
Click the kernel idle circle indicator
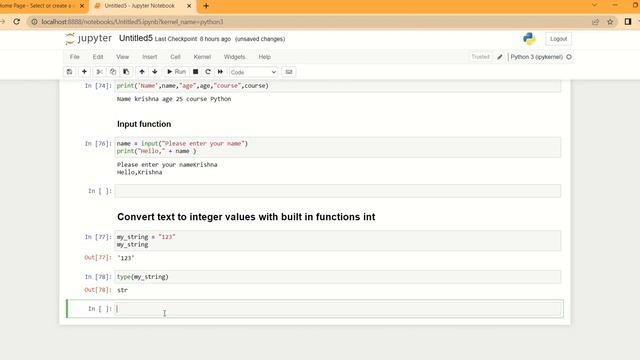(x=569, y=57)
